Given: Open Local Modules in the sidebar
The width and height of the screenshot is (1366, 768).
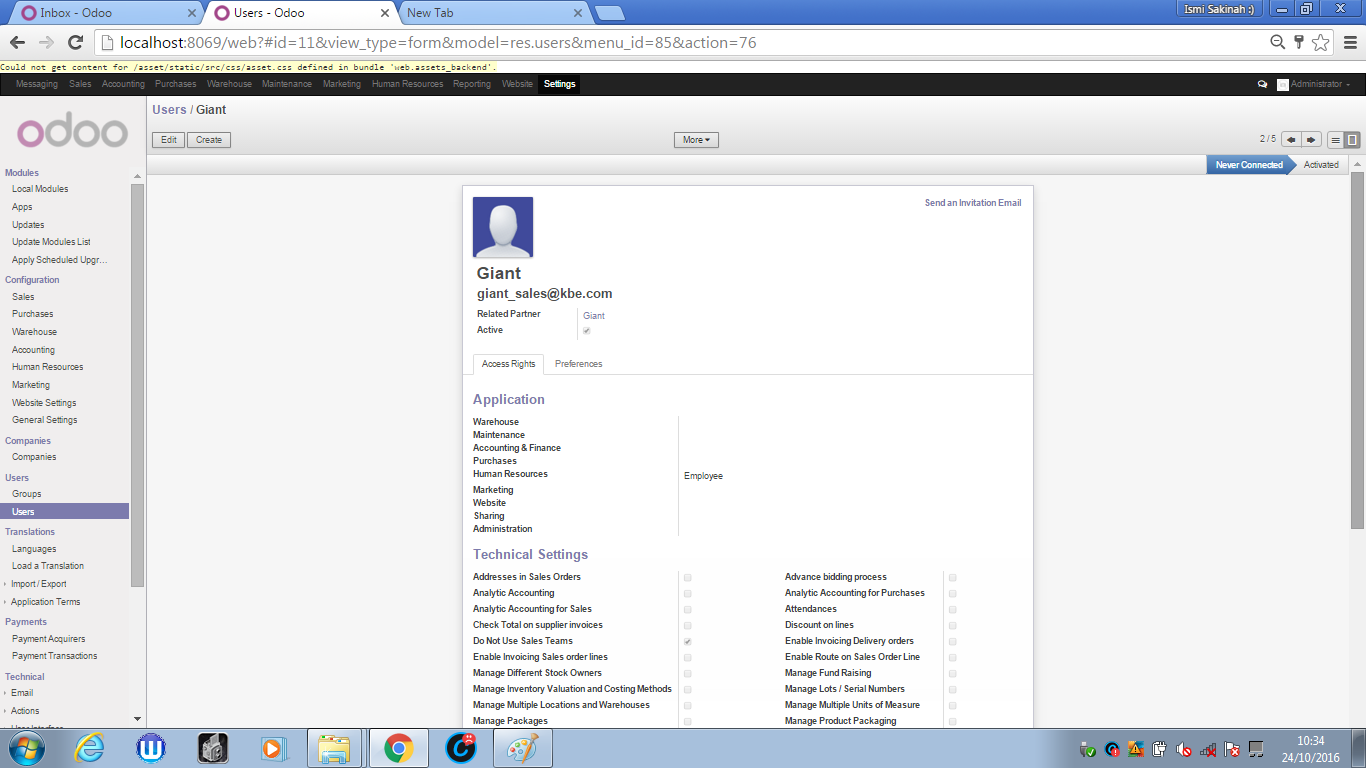Looking at the screenshot, I should click(40, 189).
